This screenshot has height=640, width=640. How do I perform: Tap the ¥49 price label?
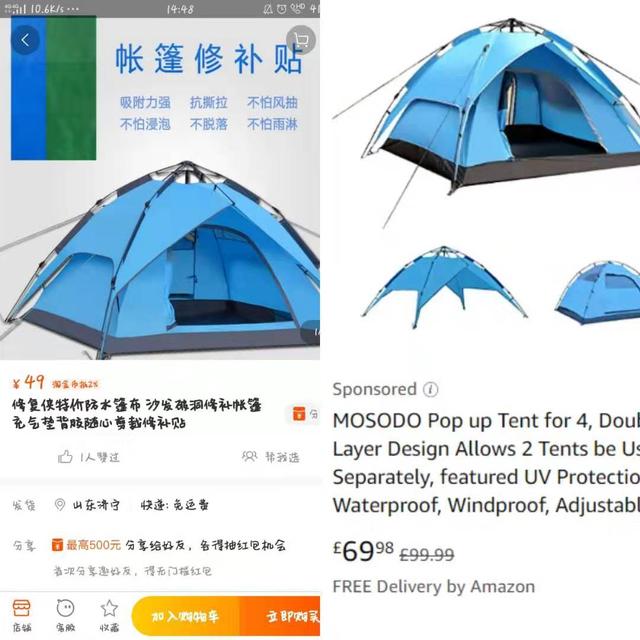(28, 382)
